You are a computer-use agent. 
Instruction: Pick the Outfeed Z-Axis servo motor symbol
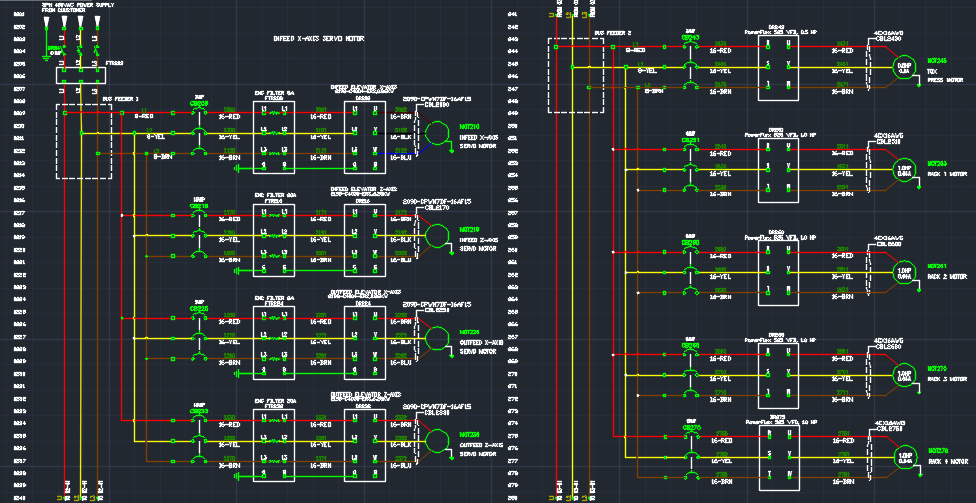point(436,443)
